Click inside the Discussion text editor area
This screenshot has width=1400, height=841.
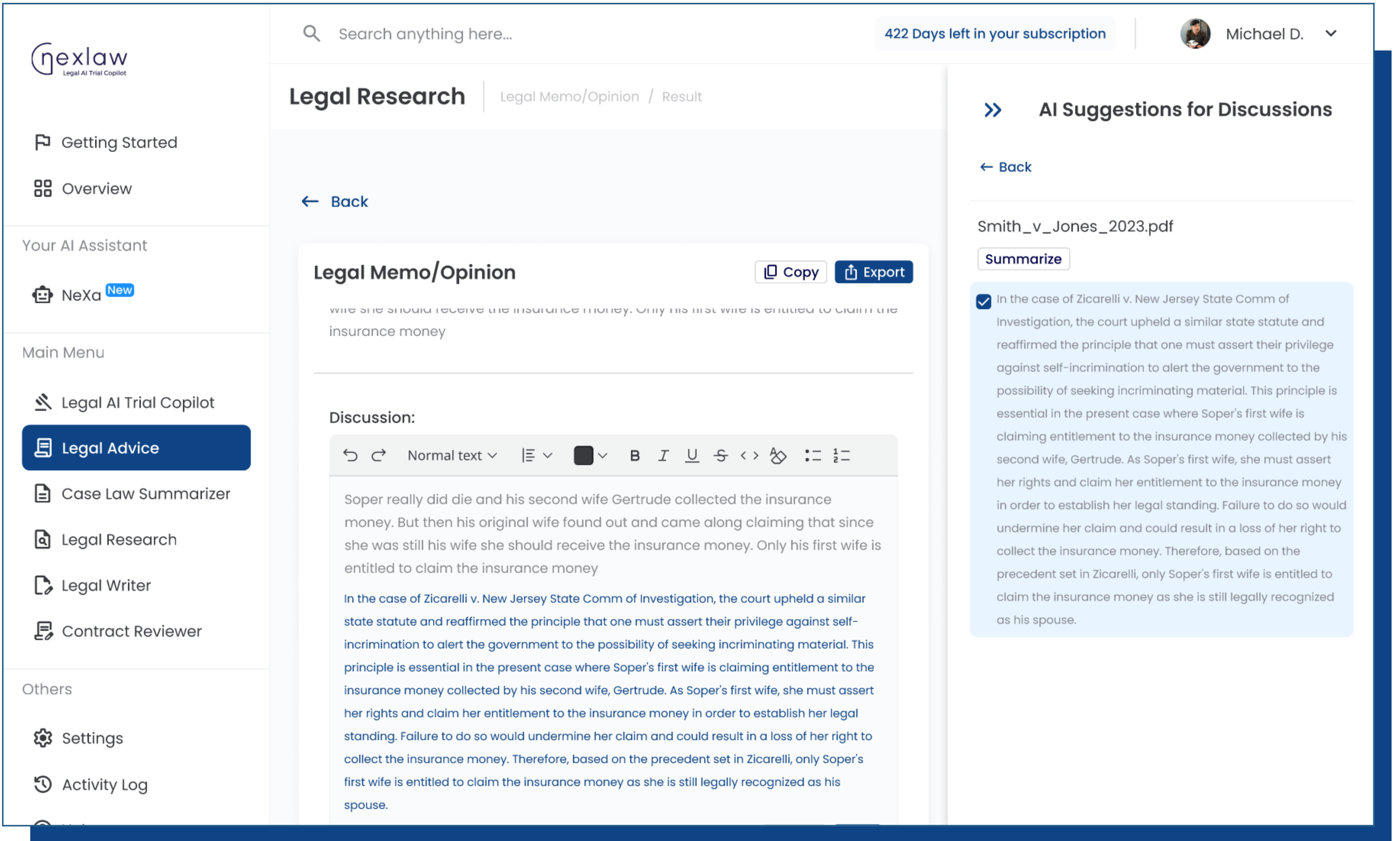coord(613,650)
